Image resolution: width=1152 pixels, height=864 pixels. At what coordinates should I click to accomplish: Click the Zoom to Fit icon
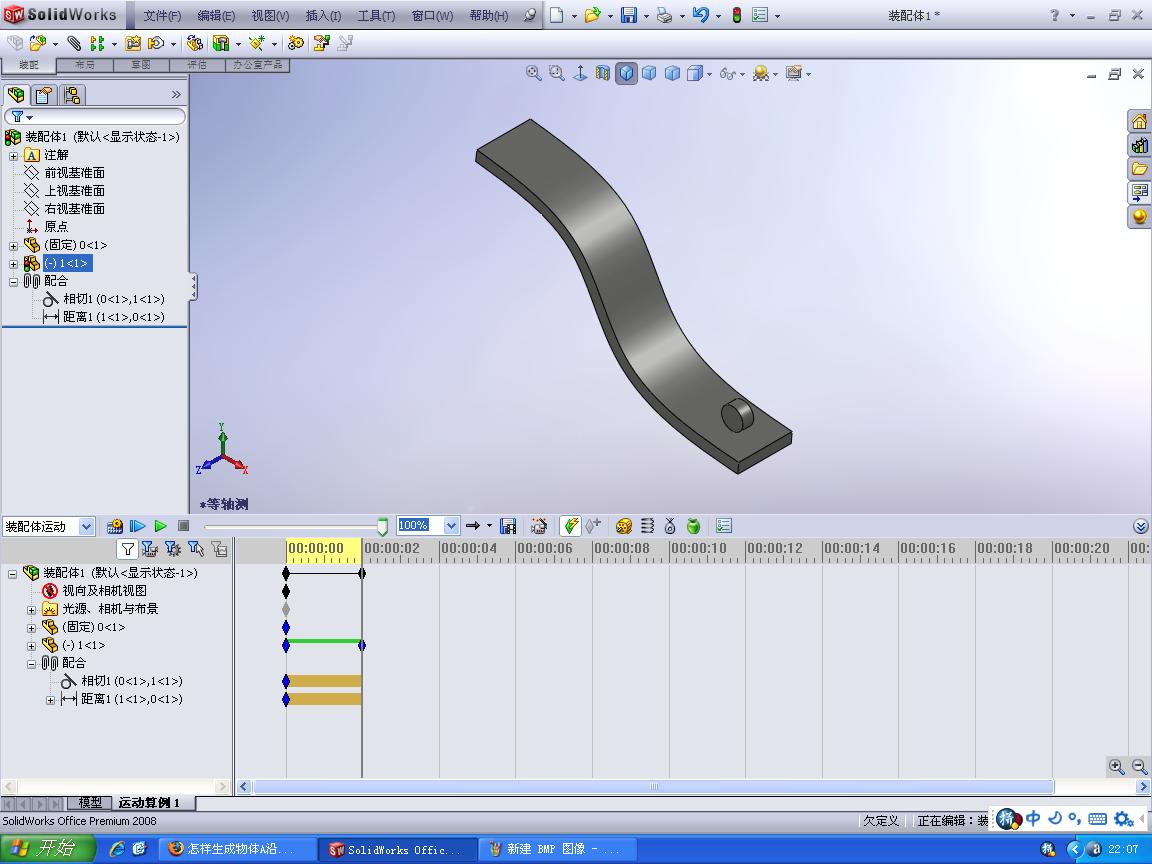coord(533,73)
